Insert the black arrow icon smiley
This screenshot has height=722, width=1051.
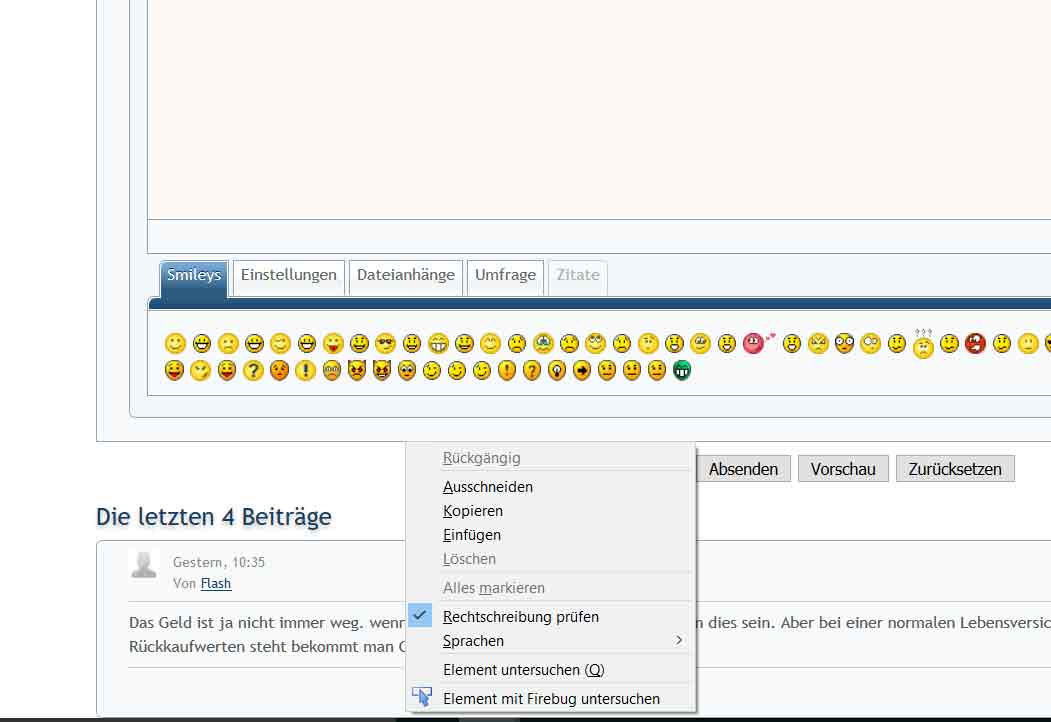(582, 371)
